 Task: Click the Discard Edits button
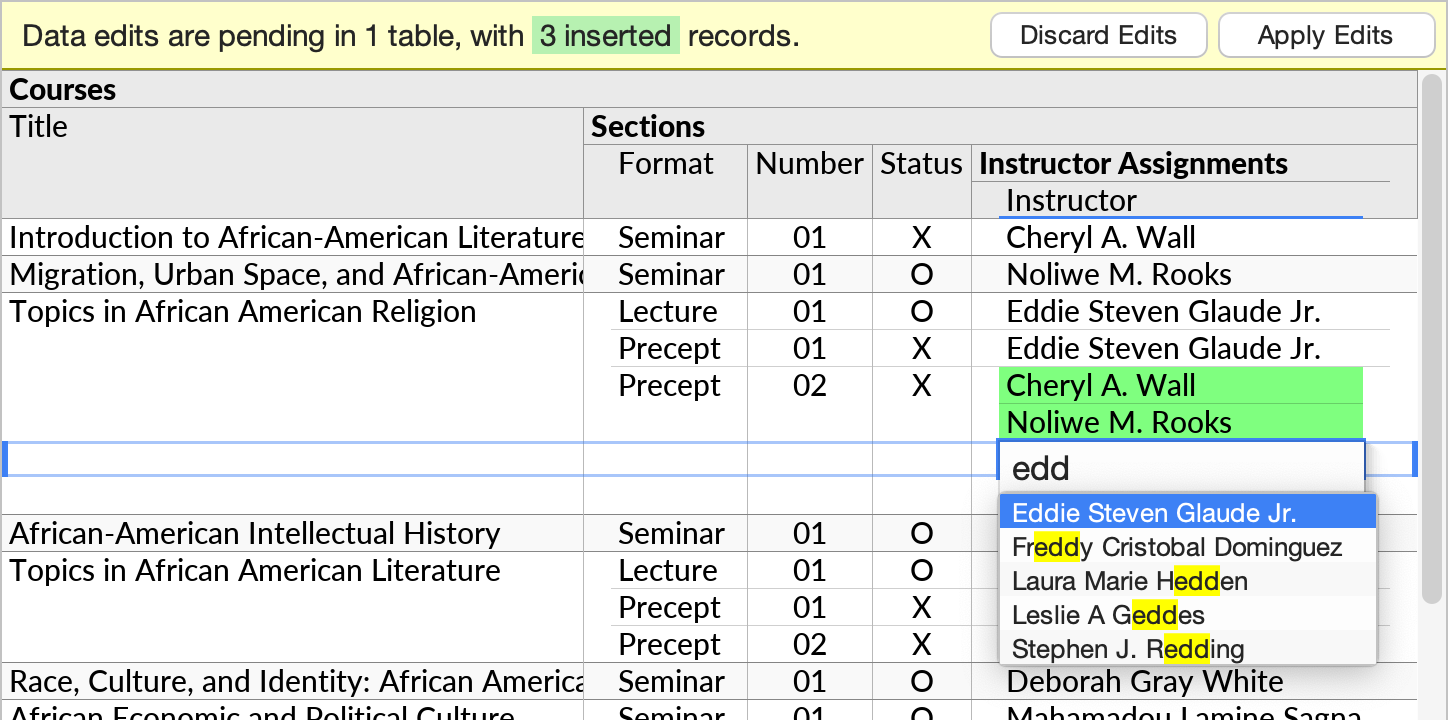coord(1098,35)
